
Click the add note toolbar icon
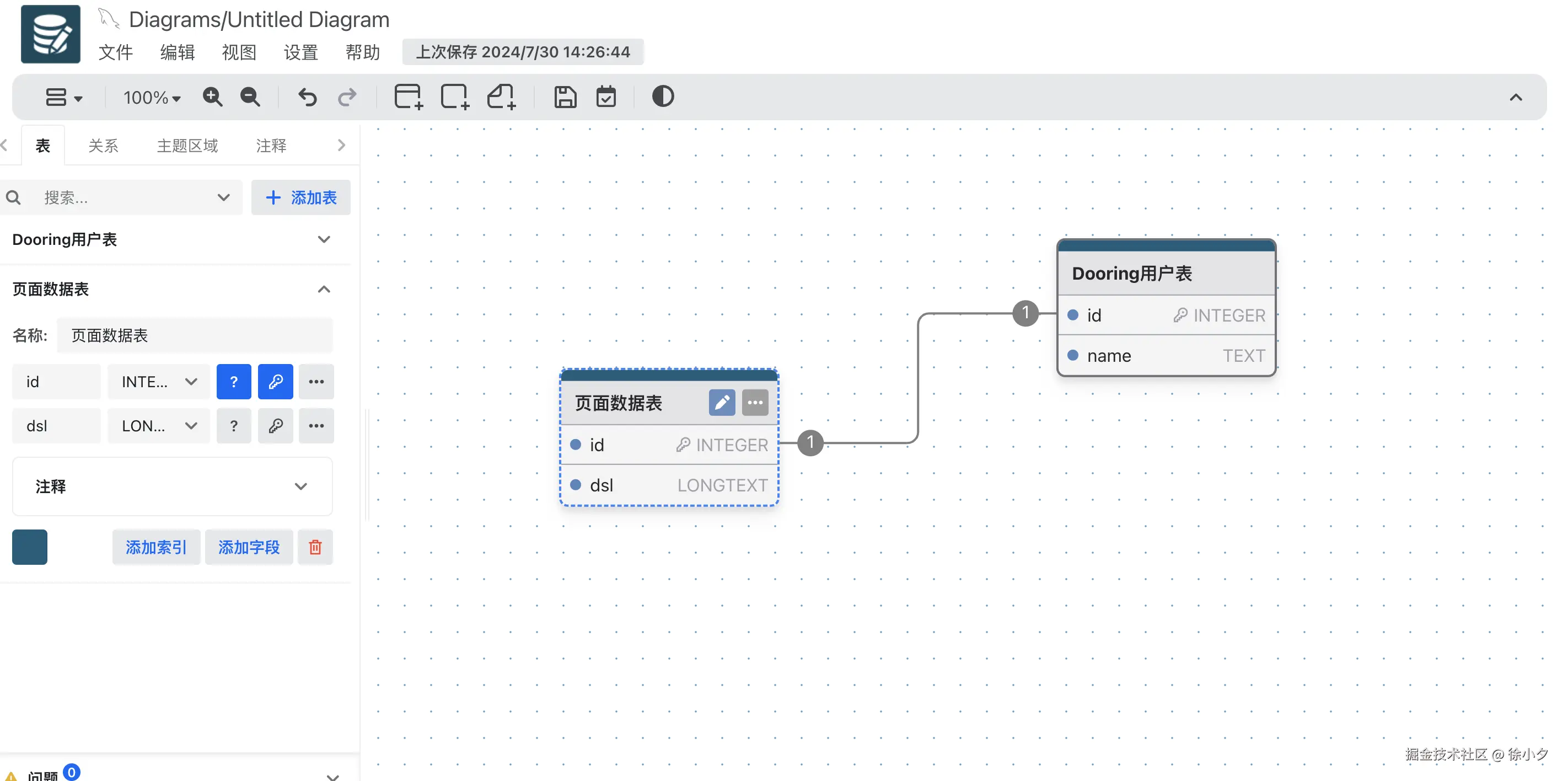tap(502, 97)
